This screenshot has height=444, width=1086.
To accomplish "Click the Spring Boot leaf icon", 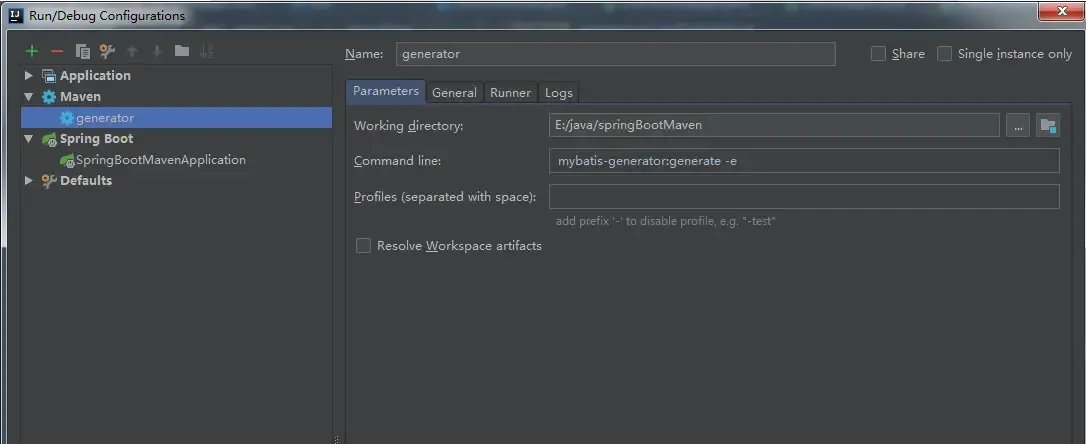I will [49, 139].
